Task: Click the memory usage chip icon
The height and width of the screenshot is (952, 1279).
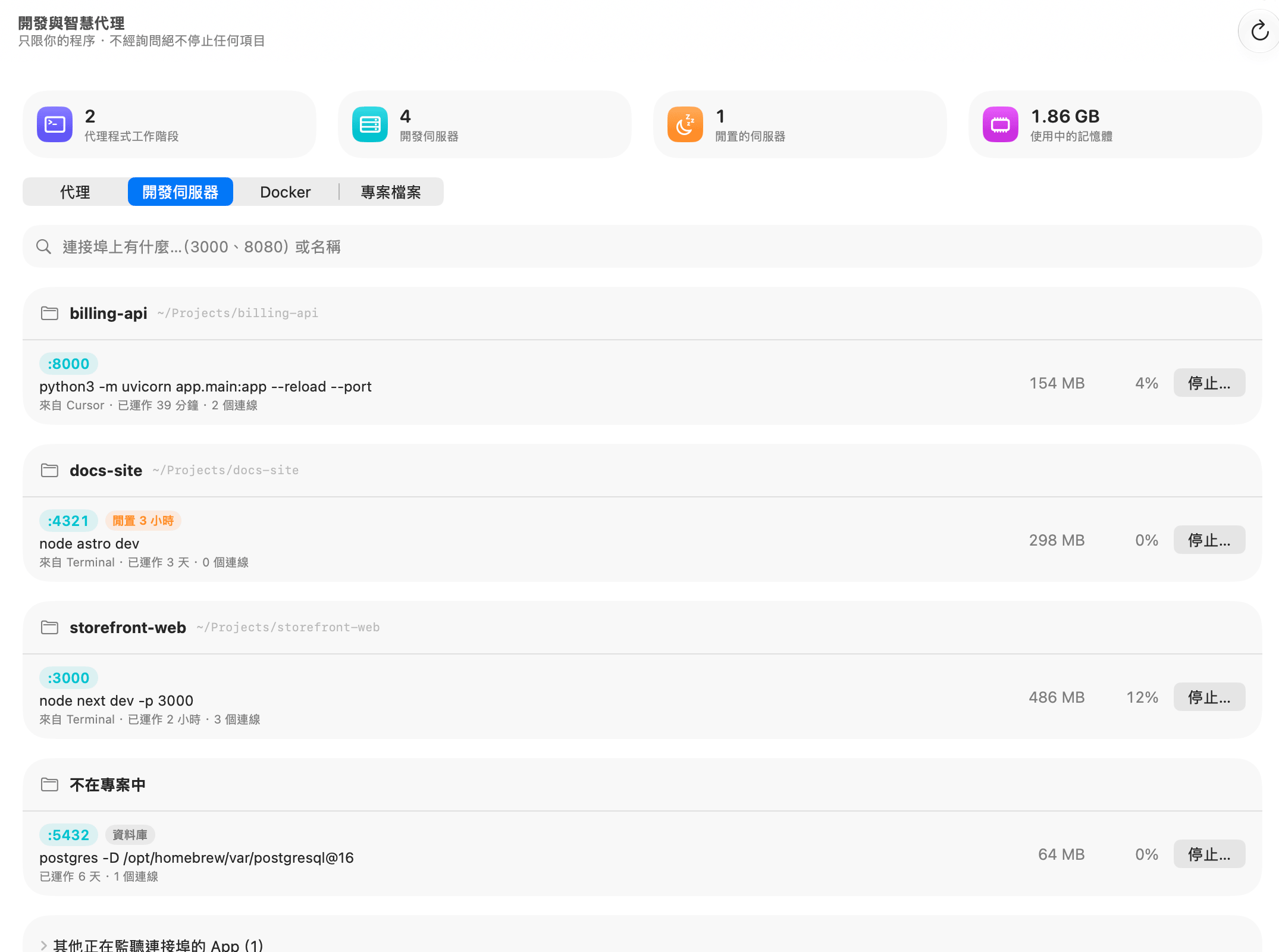Action: pos(1001,124)
